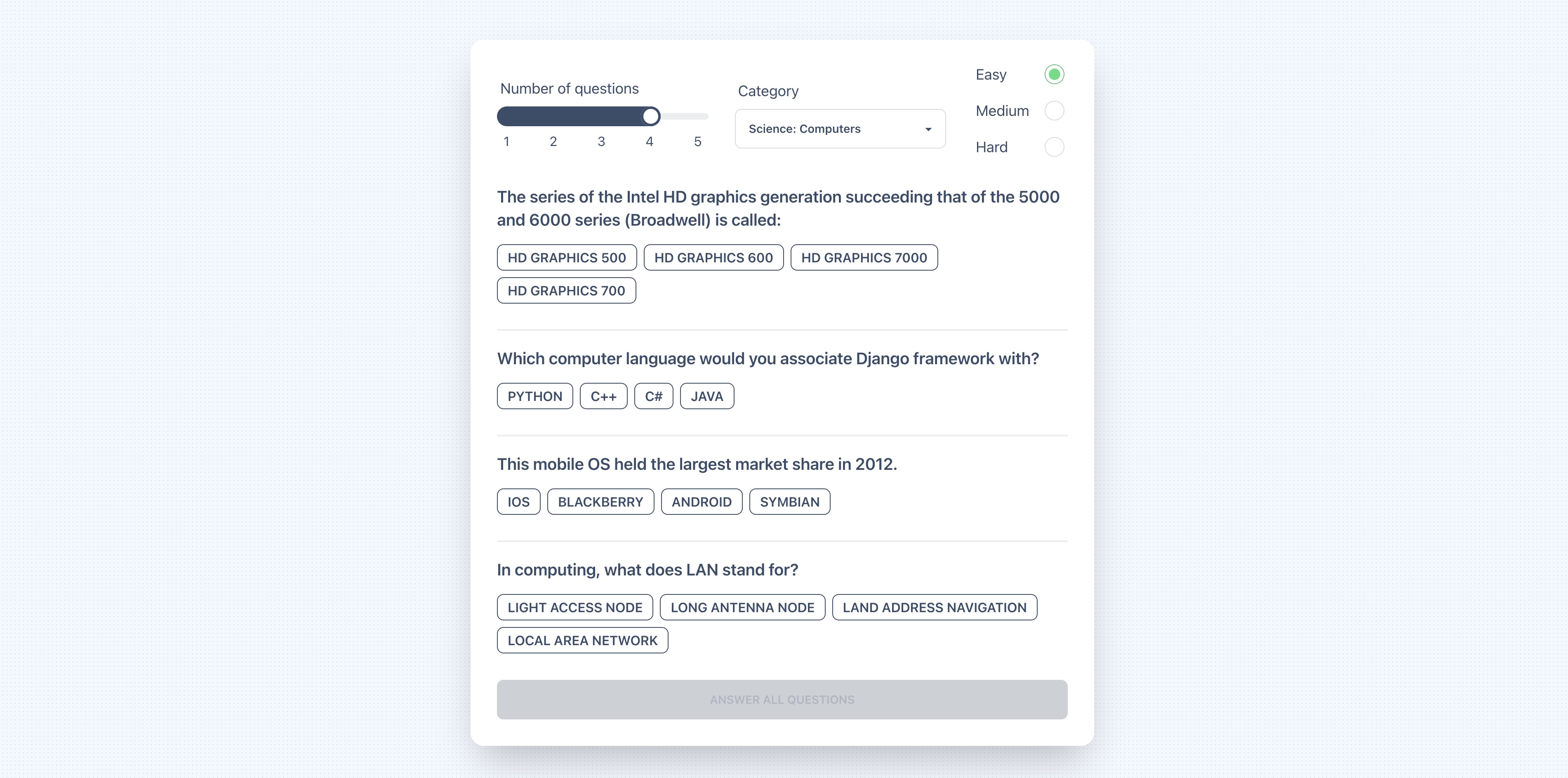Select the Medium difficulty radio button
1568x778 pixels.
point(1054,111)
